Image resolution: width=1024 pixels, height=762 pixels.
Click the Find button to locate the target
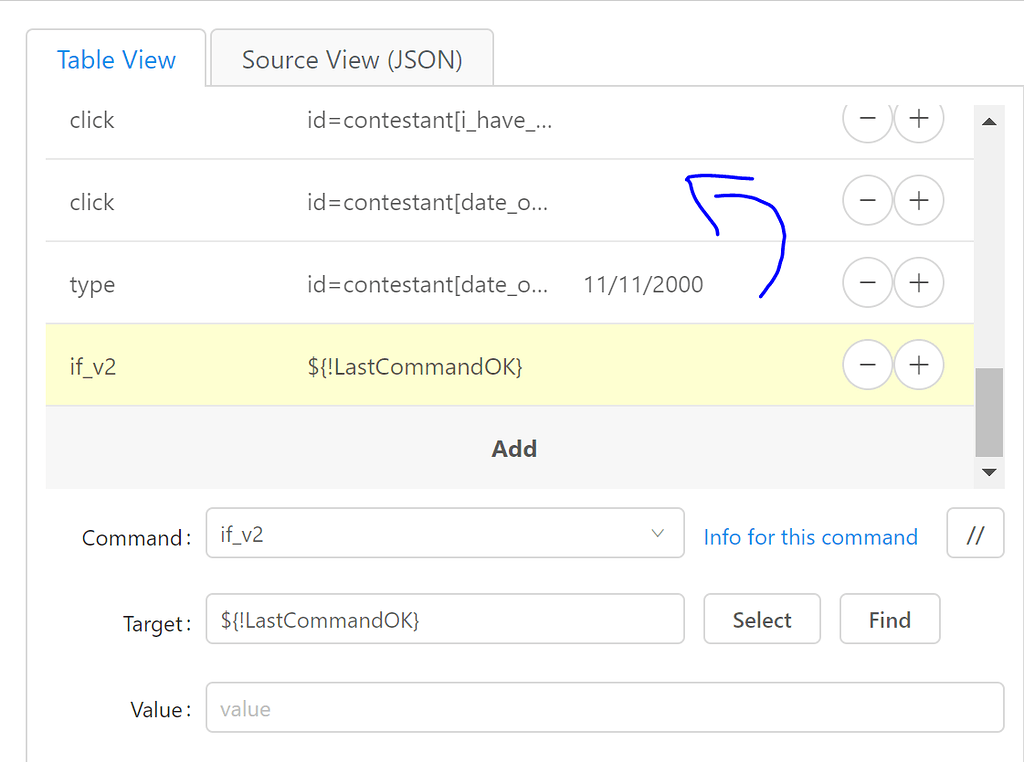tap(889, 619)
